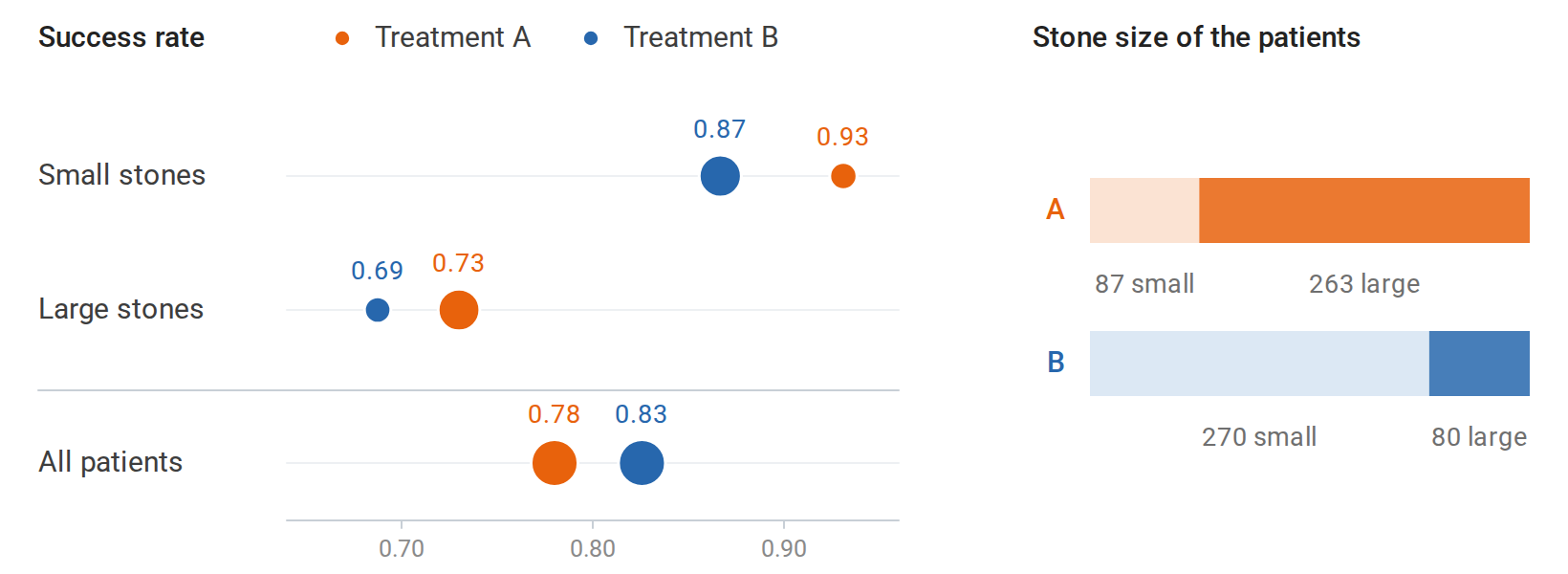The height and width of the screenshot is (574, 1568).
Task: Click the light orange 87 small bar segment
Action: click(x=1144, y=210)
